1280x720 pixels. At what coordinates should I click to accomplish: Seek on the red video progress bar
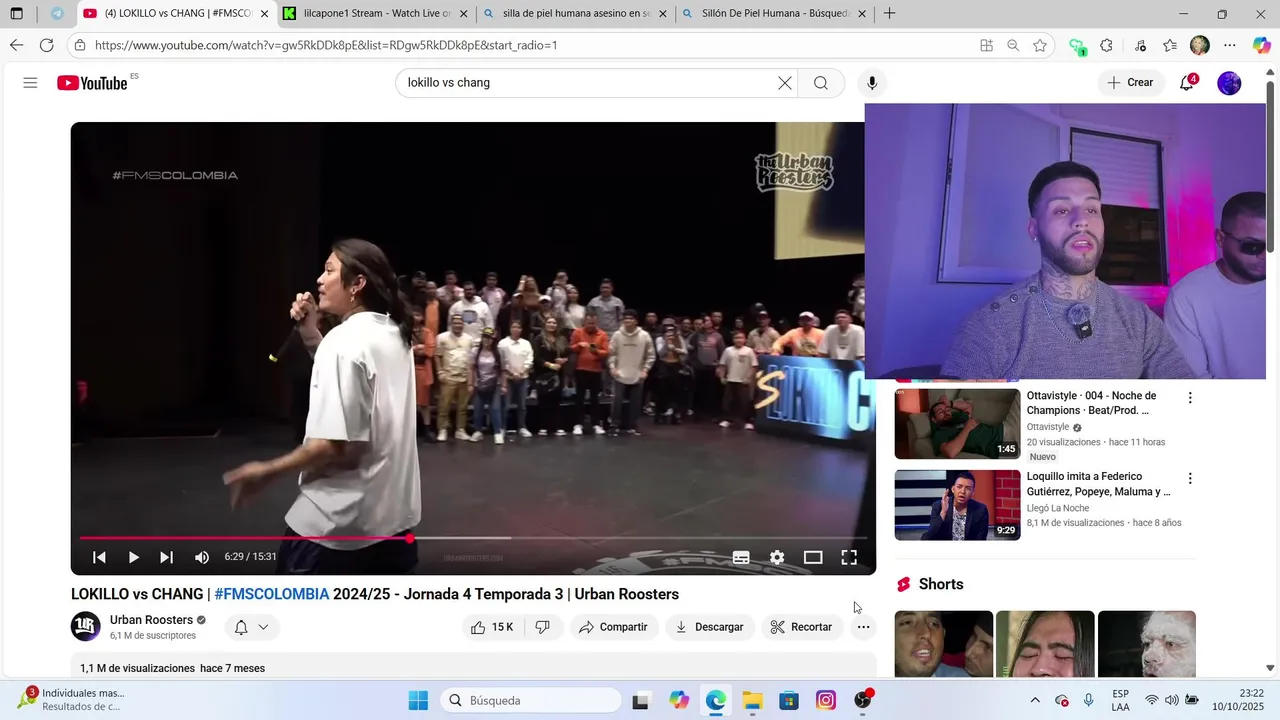pos(473,538)
